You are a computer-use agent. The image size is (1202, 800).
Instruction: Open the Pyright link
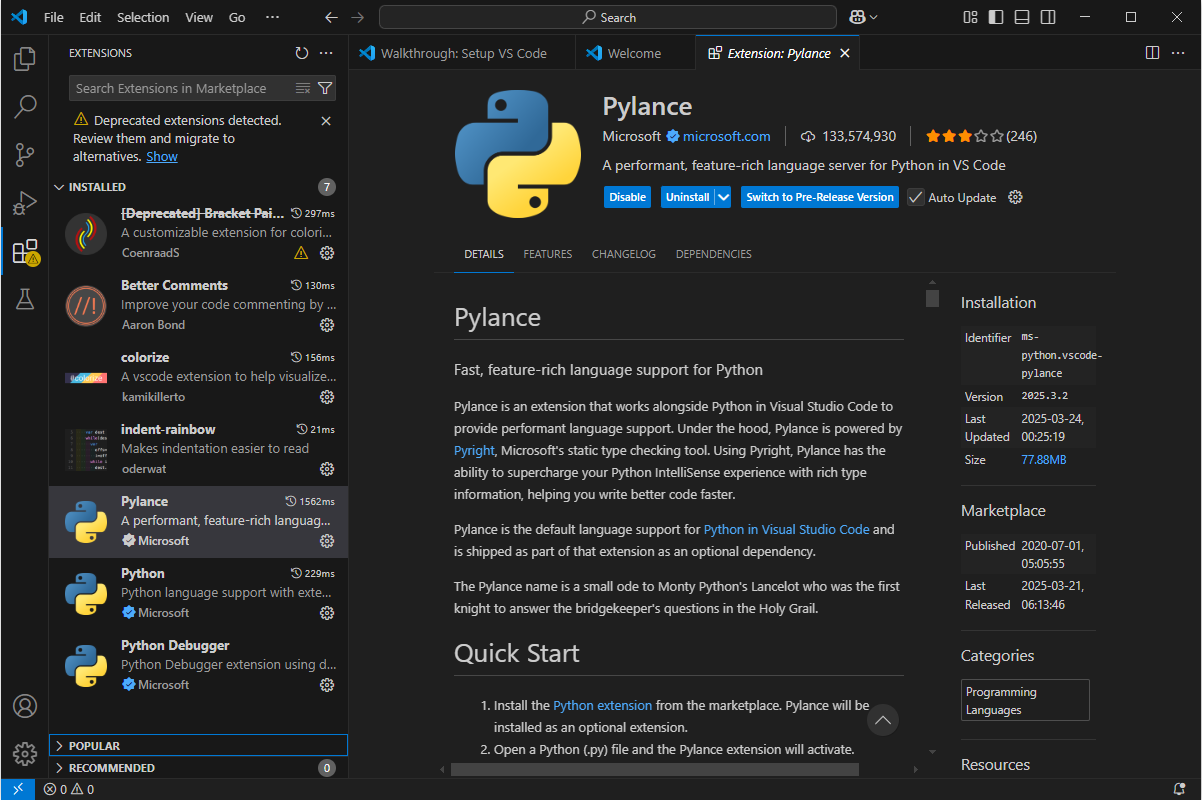pyautogui.click(x=476, y=451)
